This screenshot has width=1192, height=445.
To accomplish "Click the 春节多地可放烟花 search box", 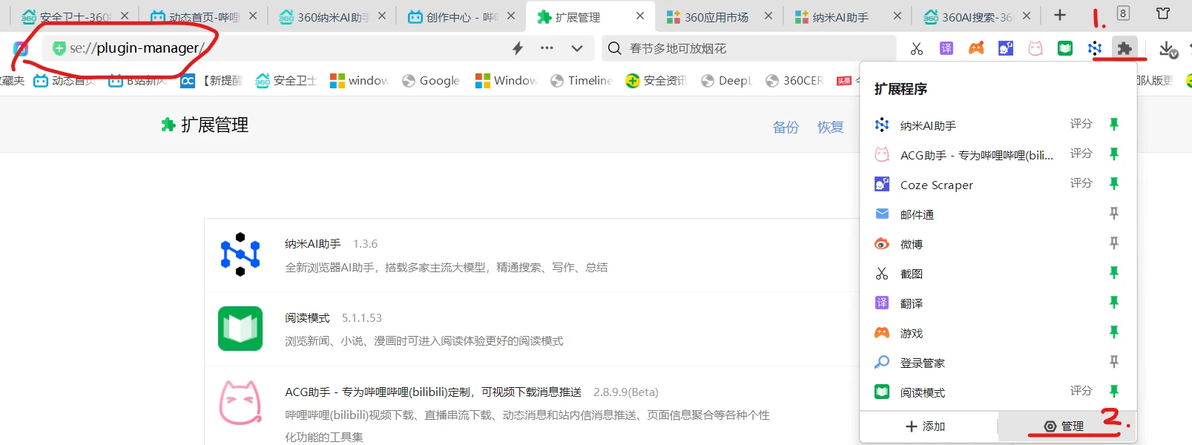I will point(749,48).
